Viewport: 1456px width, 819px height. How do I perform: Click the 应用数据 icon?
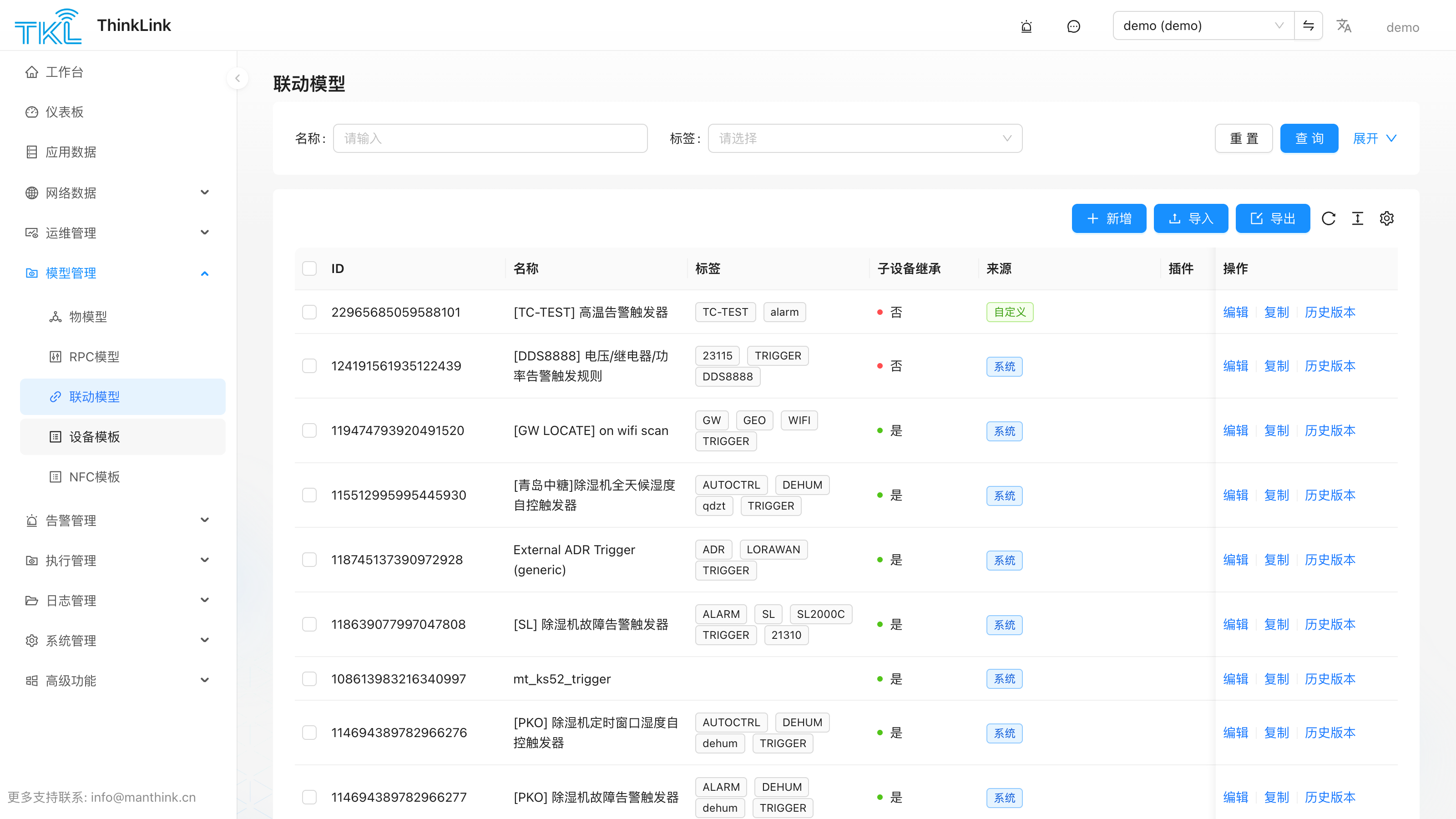point(32,152)
